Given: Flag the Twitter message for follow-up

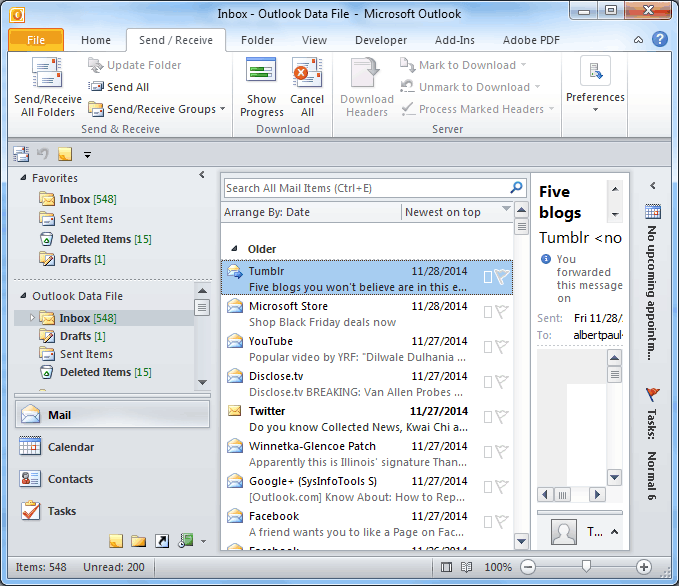Looking at the screenshot, I should click(x=502, y=417).
